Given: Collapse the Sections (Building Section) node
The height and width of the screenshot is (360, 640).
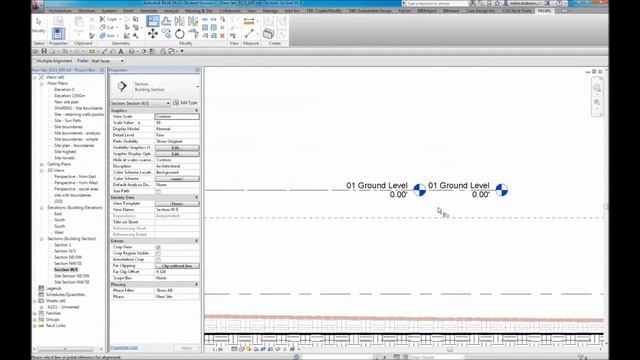Looking at the screenshot, I should coord(42,239).
